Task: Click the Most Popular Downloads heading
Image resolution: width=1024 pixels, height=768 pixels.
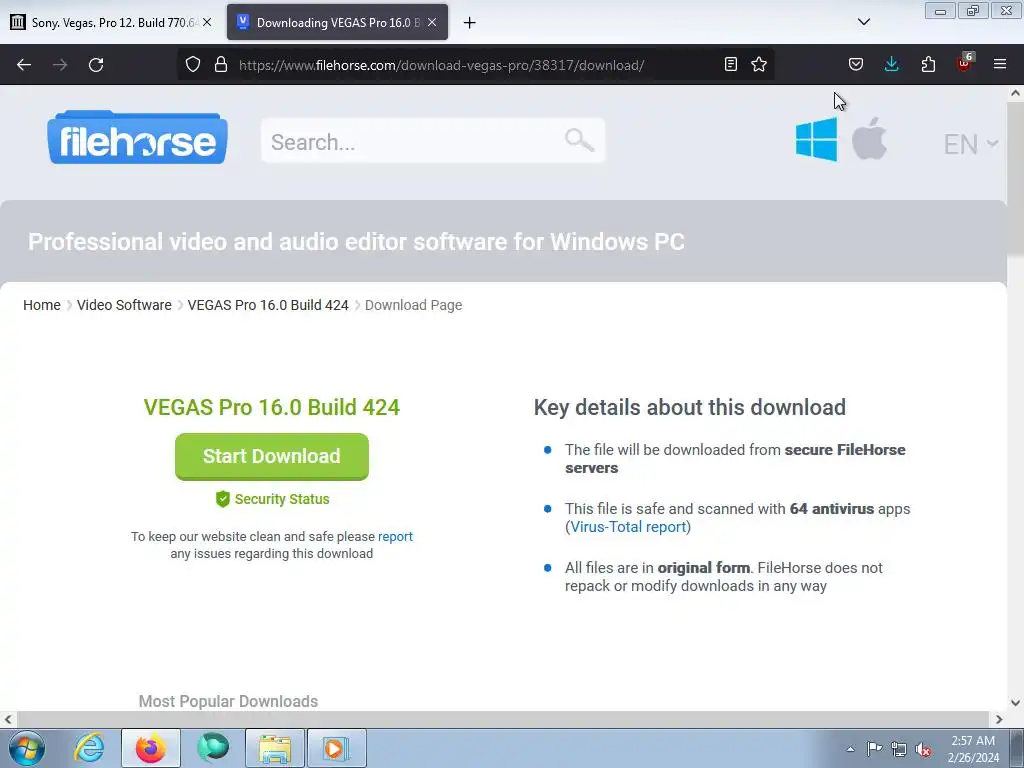Action: click(x=228, y=701)
